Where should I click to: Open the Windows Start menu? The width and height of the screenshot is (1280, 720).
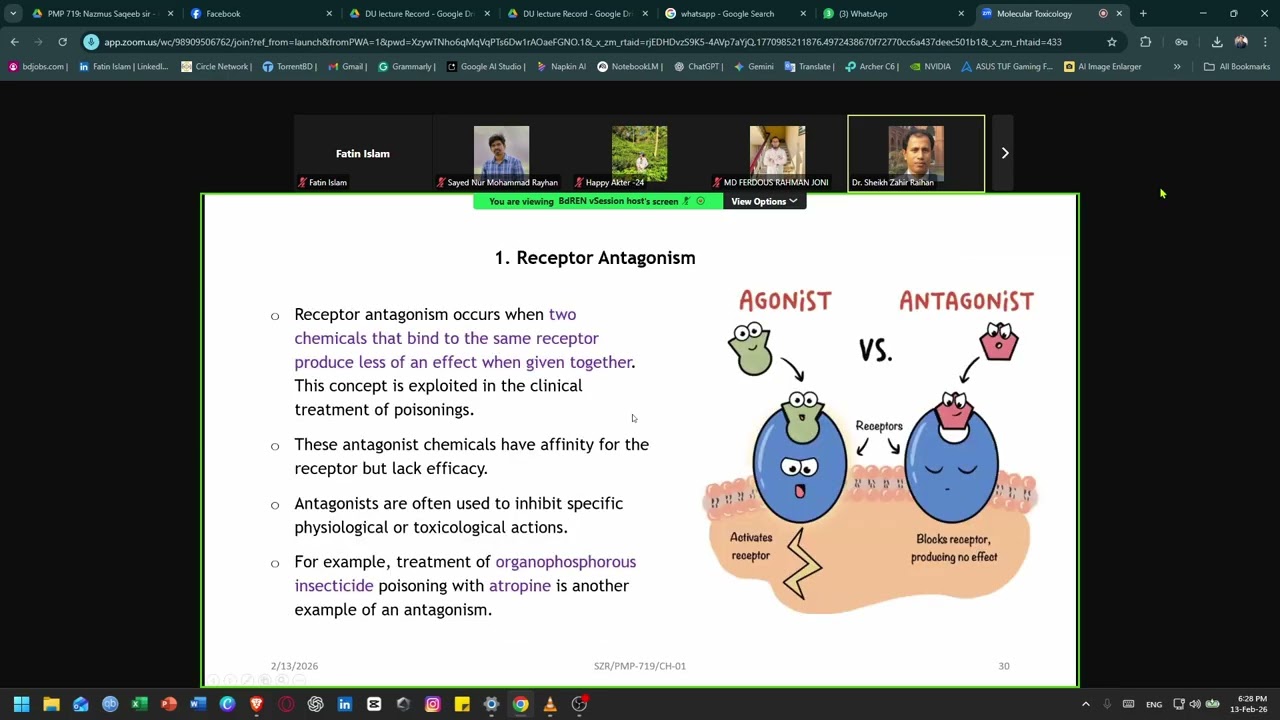(x=21, y=704)
